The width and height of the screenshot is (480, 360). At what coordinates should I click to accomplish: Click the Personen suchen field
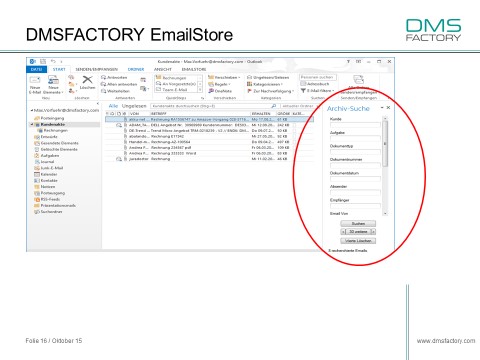pos(318,77)
